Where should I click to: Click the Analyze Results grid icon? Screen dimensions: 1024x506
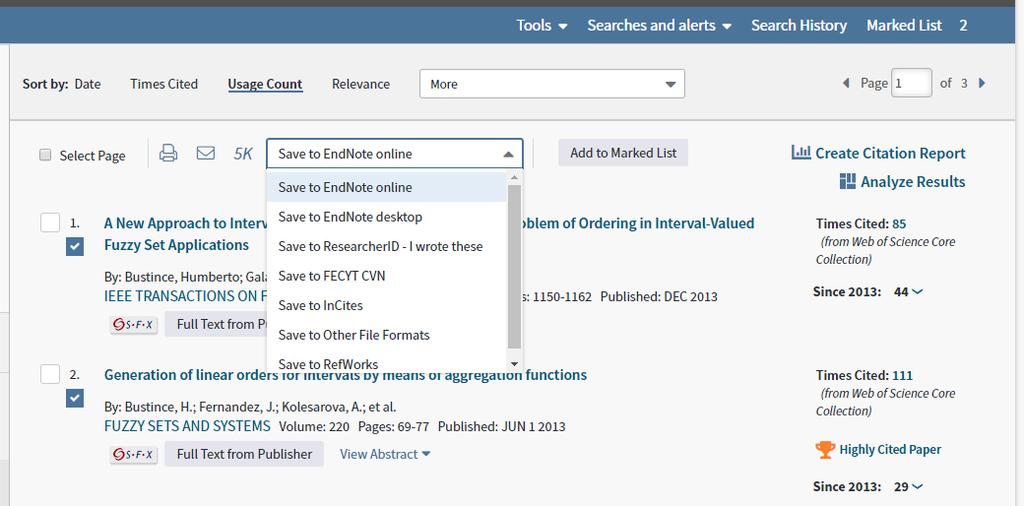[x=848, y=182]
